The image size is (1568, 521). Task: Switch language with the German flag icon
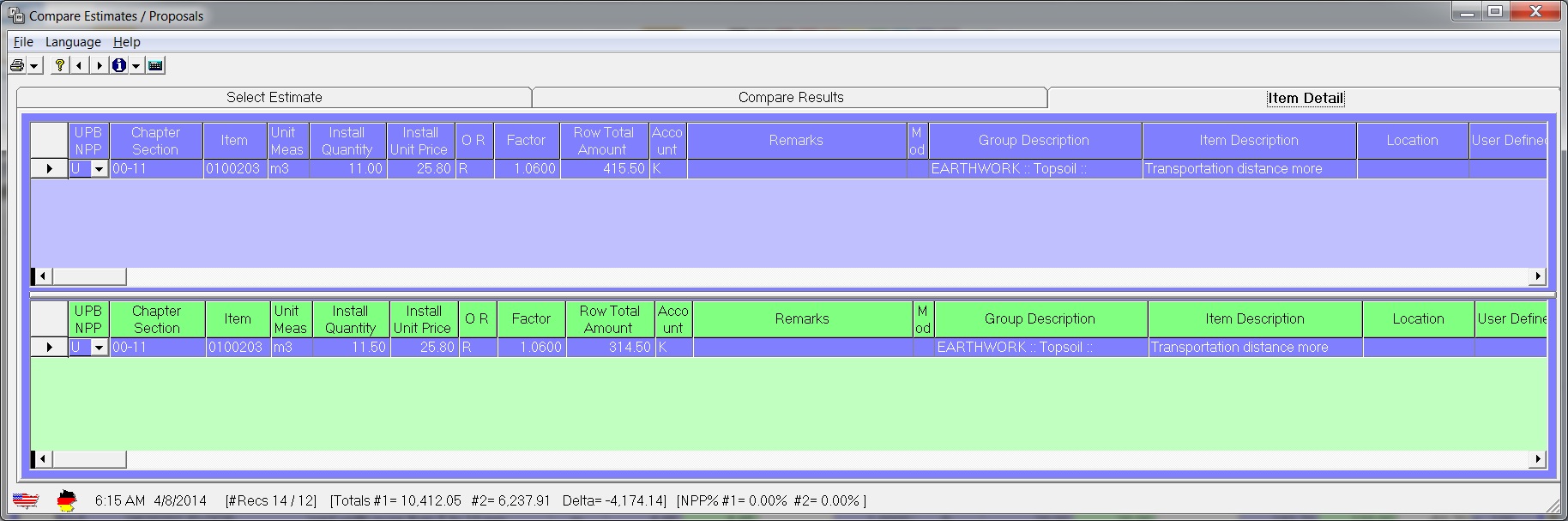pos(66,500)
